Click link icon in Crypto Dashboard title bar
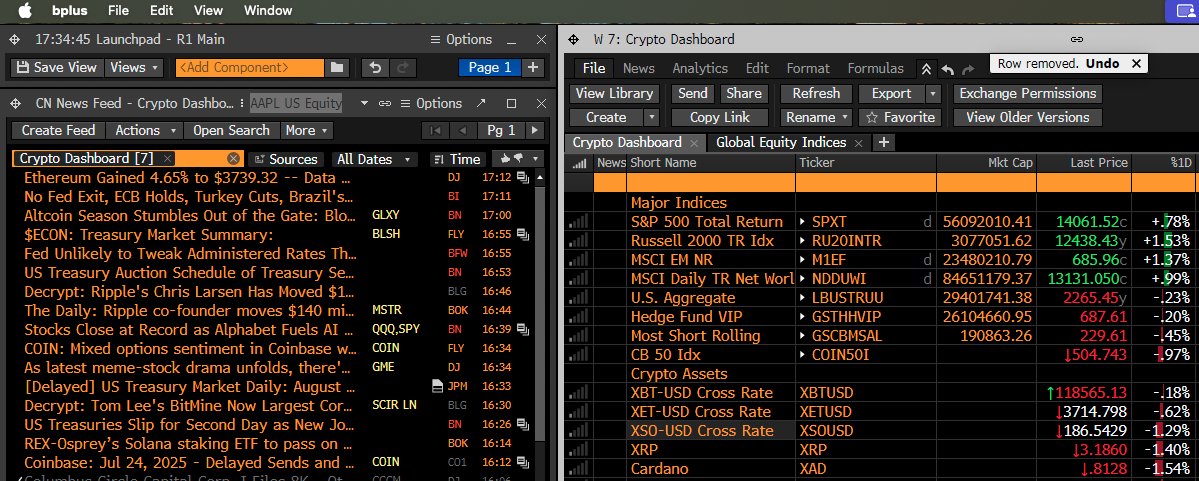 1076,39
